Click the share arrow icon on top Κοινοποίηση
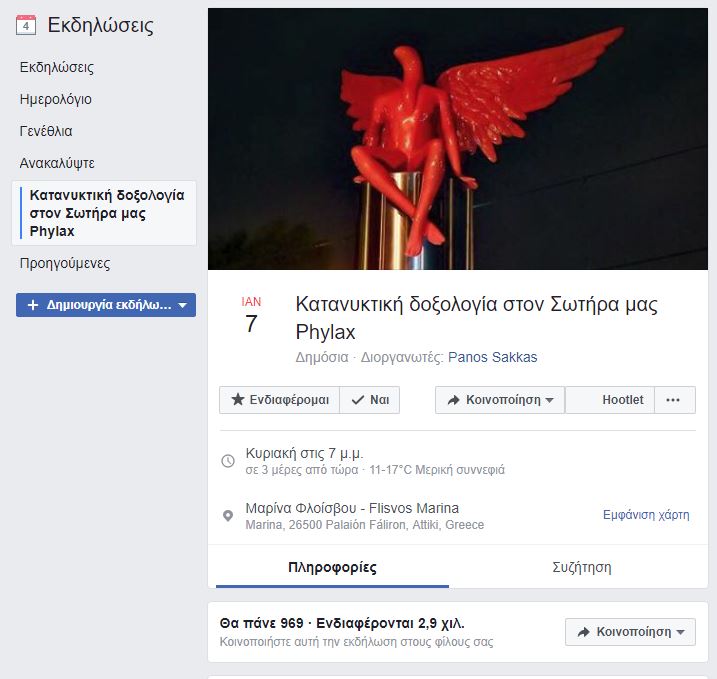 click(453, 400)
